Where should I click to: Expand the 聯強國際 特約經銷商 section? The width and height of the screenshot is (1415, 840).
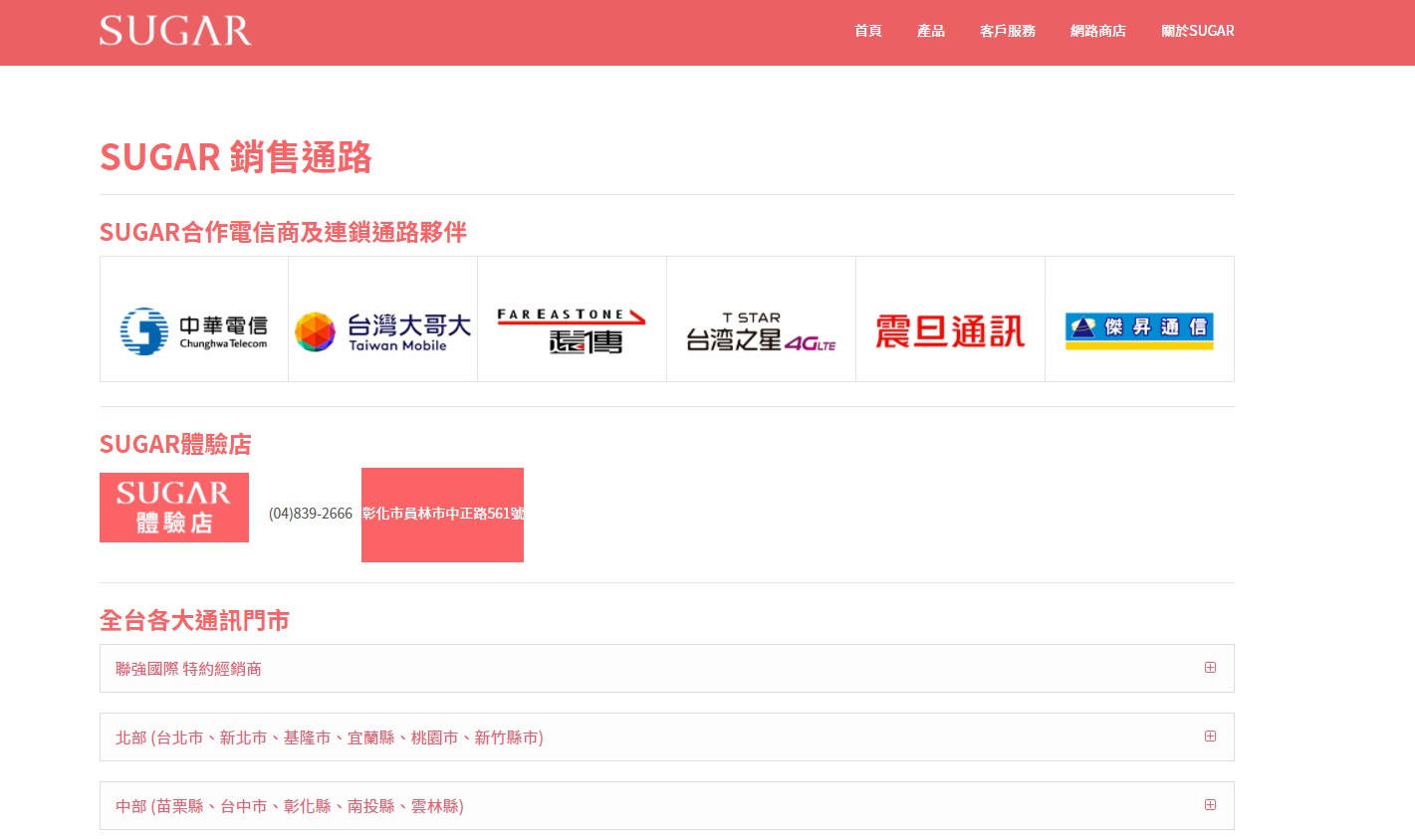667,669
